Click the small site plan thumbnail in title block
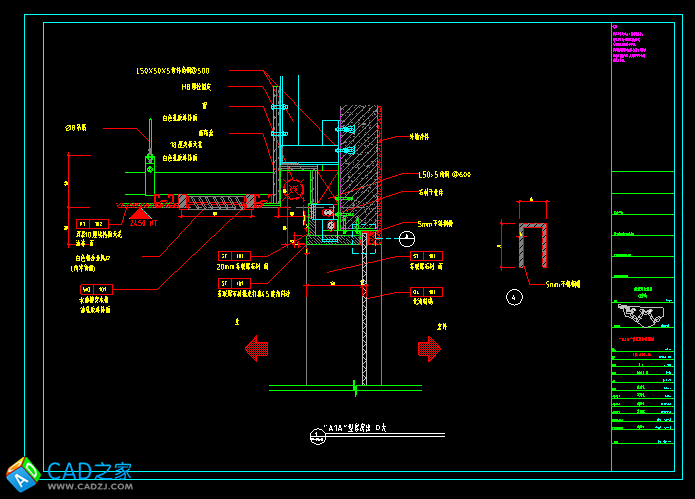 pyautogui.click(x=641, y=317)
